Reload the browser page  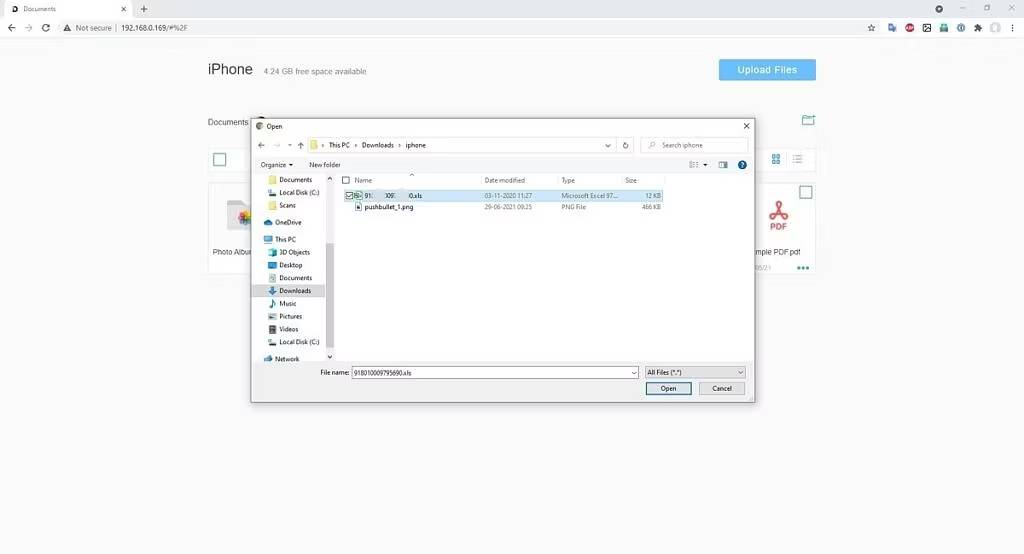[46, 28]
